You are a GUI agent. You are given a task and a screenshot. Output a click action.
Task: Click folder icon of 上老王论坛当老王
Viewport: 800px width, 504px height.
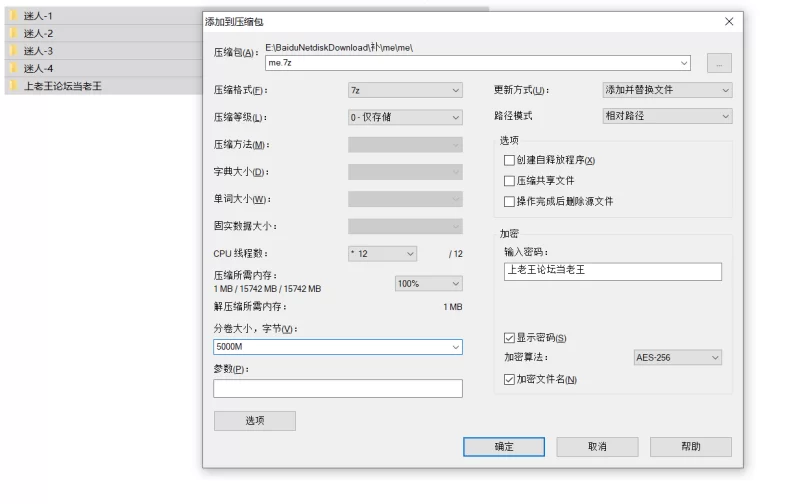point(14,85)
